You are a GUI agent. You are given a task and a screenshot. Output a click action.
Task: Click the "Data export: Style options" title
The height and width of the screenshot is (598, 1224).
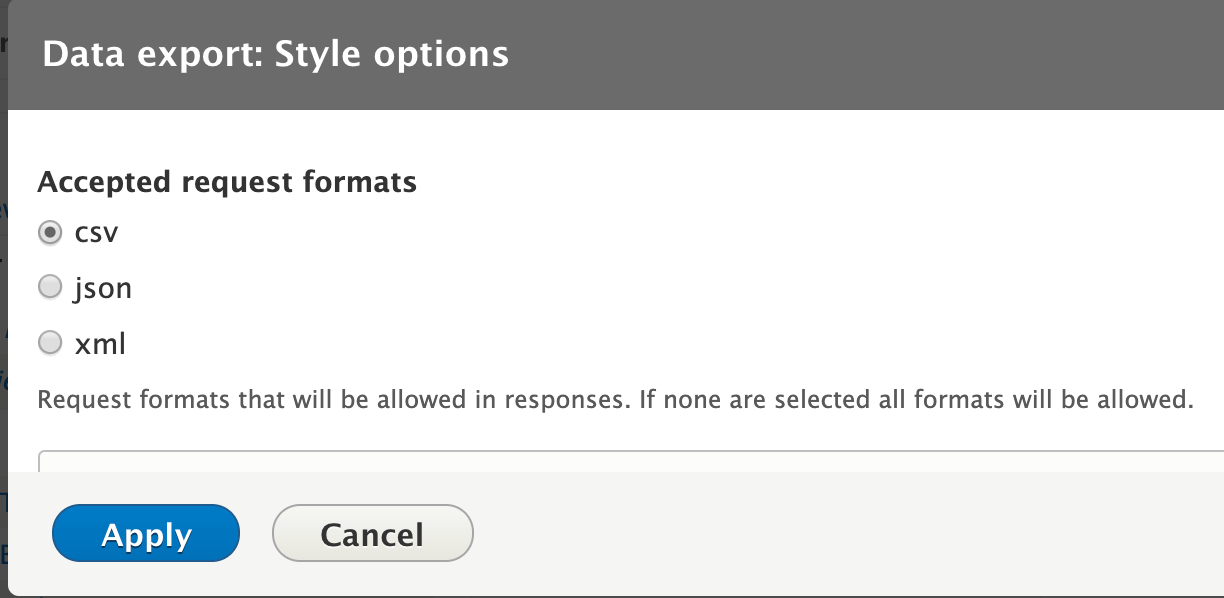(x=275, y=54)
